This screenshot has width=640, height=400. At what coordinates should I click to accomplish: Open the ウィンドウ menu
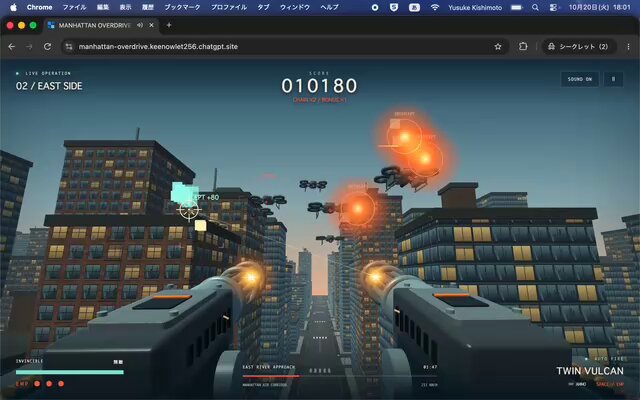(295, 7)
